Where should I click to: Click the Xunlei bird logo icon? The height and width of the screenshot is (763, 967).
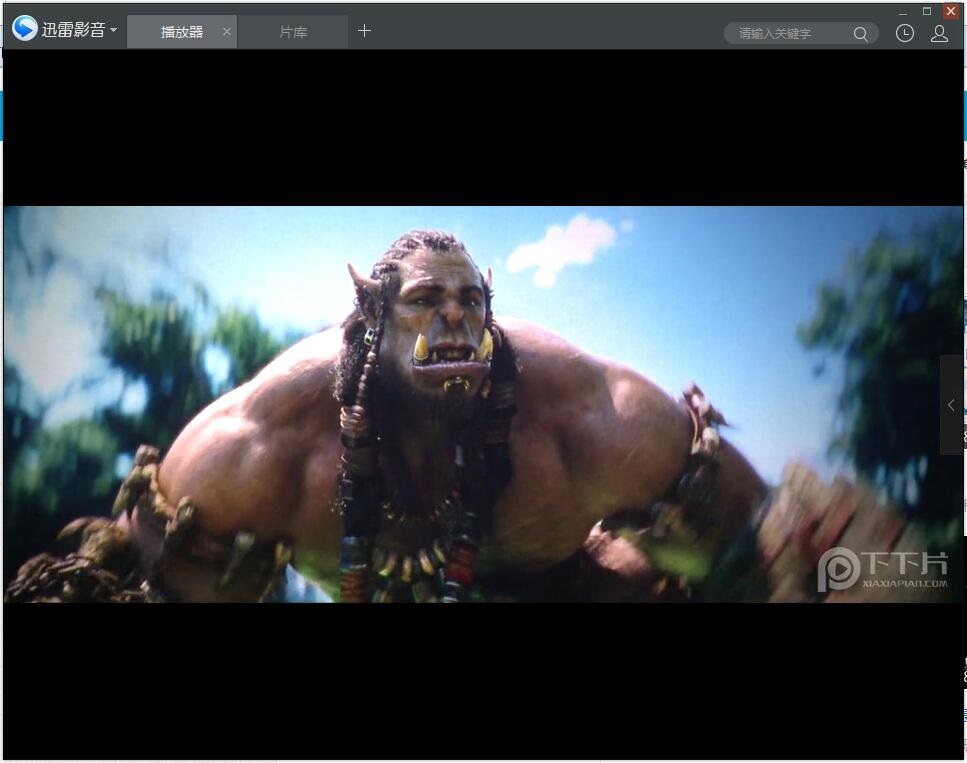coord(25,29)
